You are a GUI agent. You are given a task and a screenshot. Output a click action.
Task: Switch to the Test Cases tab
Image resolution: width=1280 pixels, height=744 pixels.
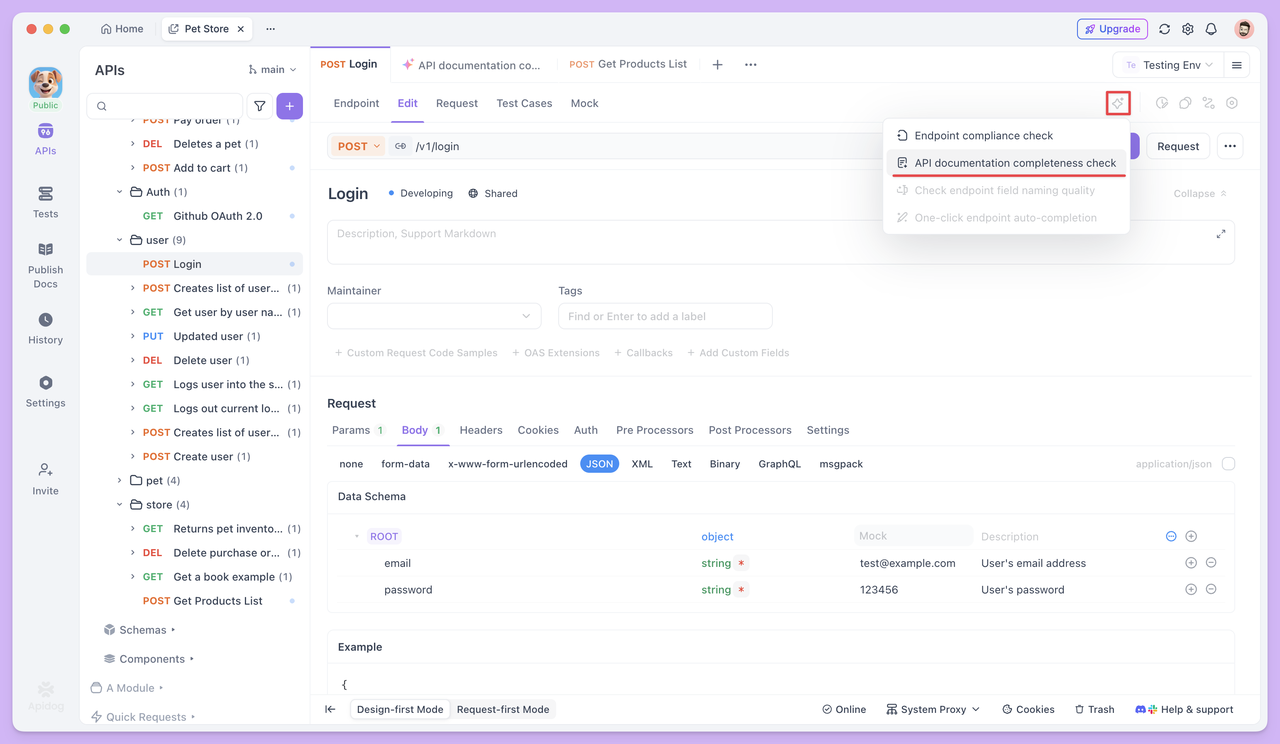[524, 102]
